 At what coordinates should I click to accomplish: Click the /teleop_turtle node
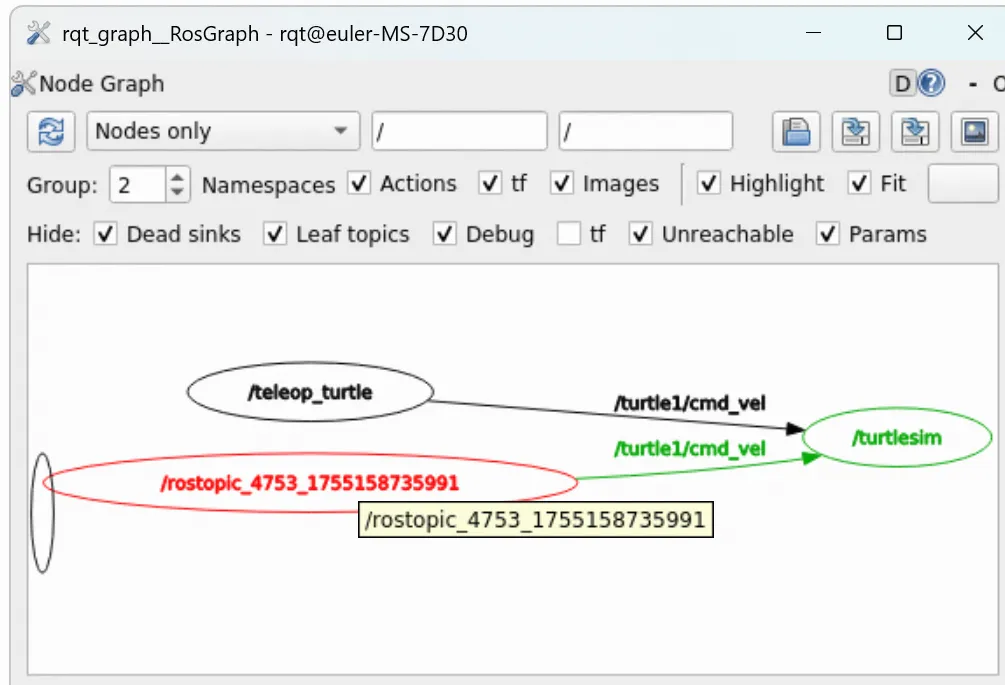[310, 392]
